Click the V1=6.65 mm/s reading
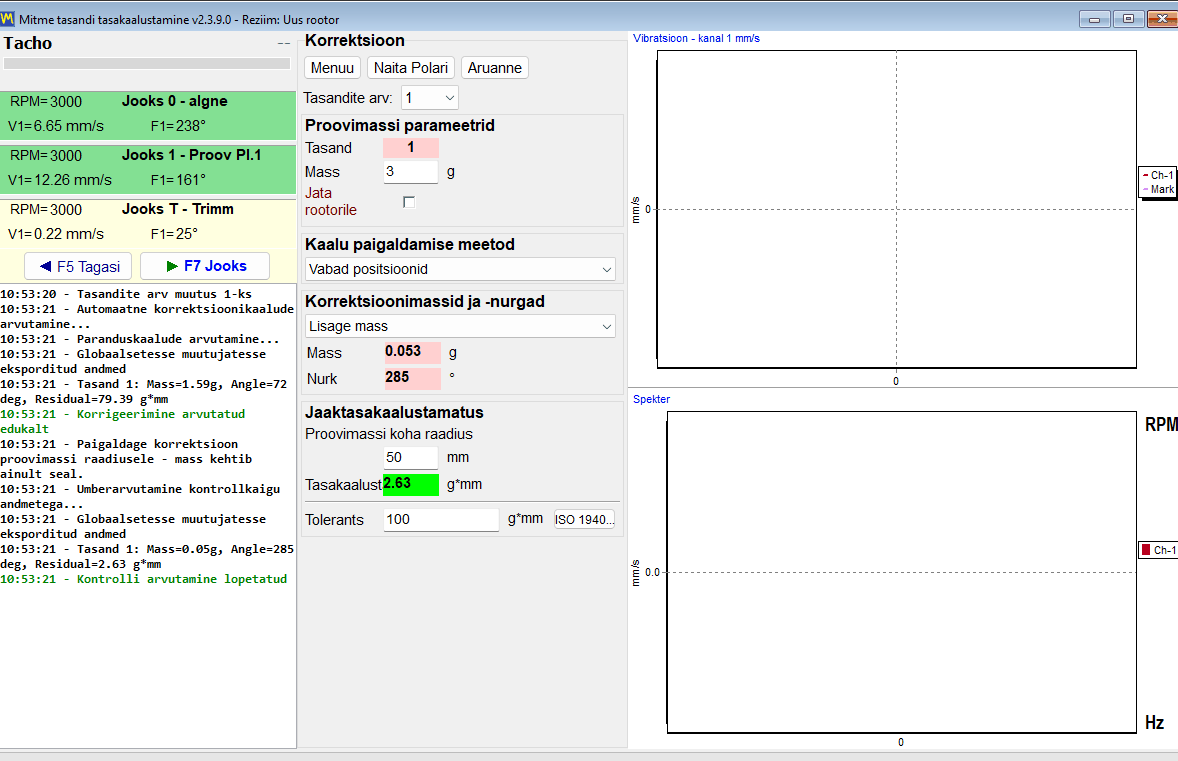The width and height of the screenshot is (1178, 761). 56,126
